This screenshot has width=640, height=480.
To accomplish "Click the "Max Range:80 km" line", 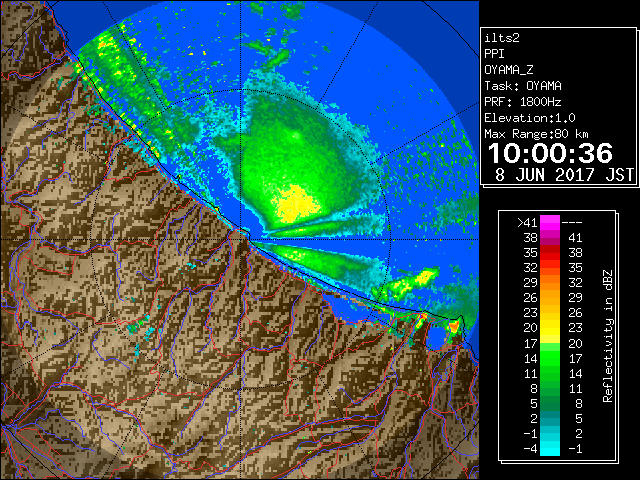I will click(x=536, y=134).
